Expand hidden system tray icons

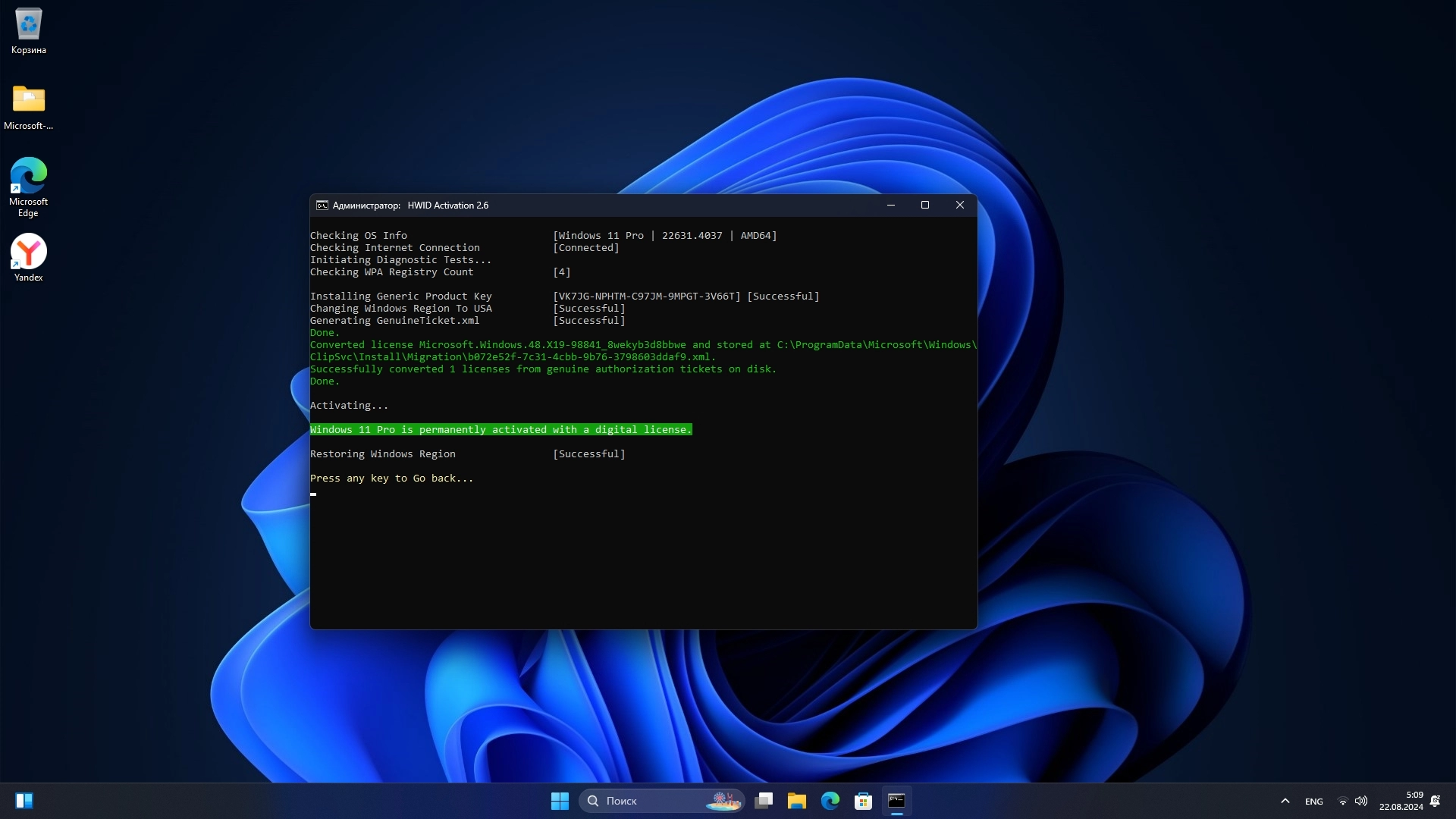point(1285,801)
